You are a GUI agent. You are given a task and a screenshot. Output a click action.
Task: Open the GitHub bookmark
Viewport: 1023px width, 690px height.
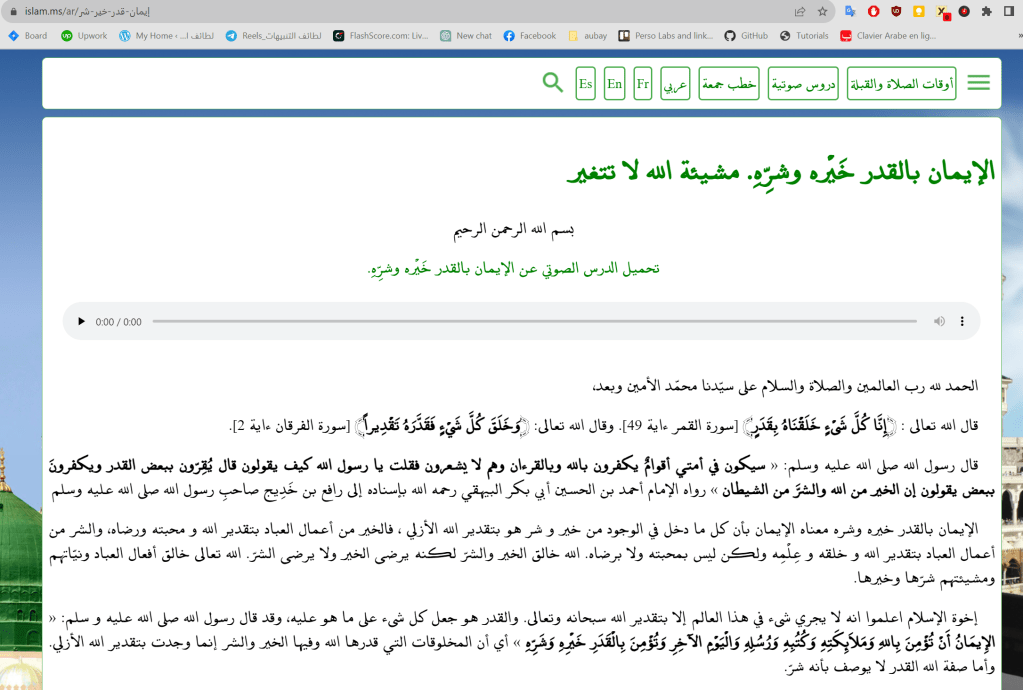tap(746, 36)
